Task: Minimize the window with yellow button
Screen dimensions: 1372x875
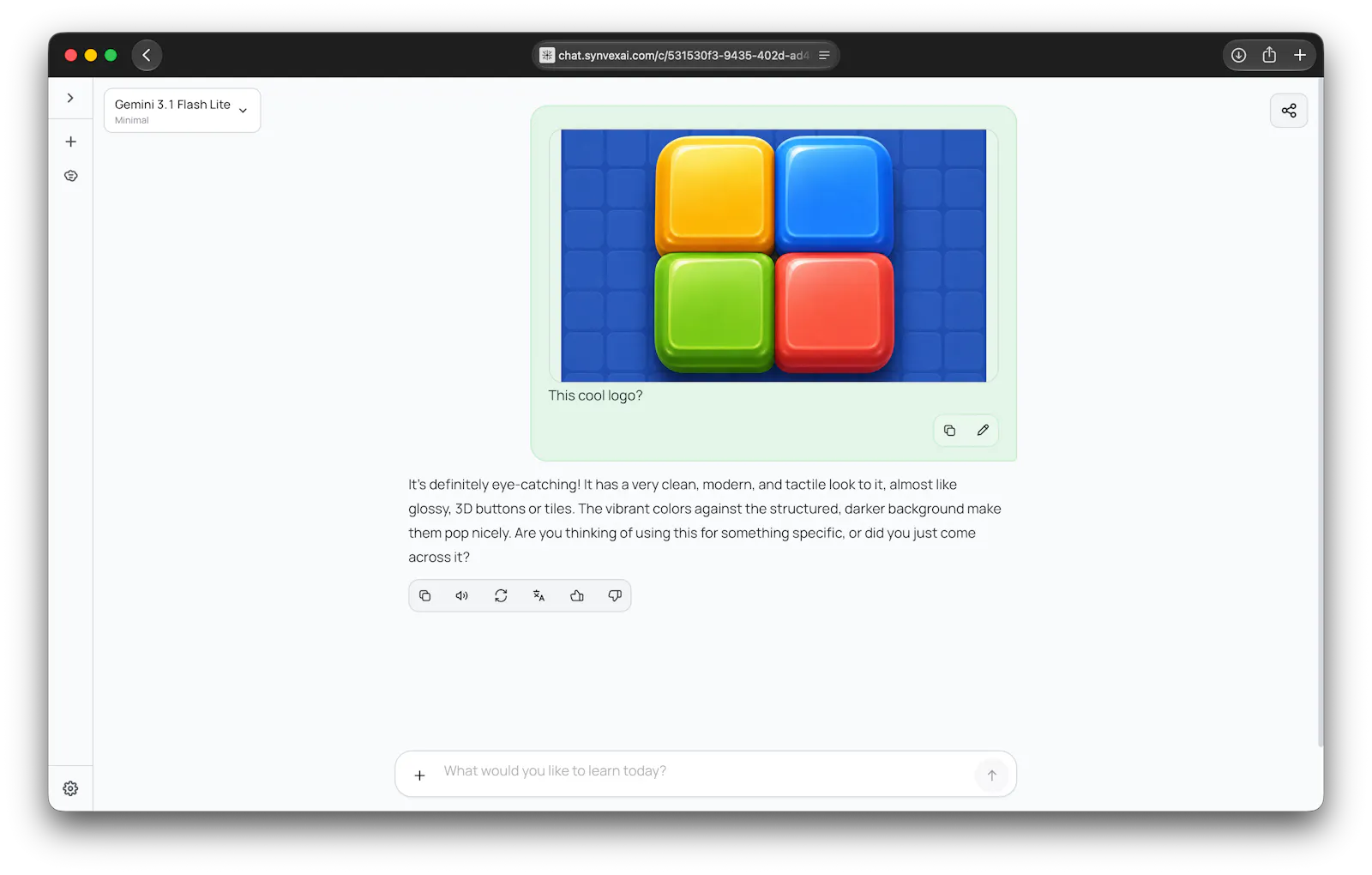Action: click(90, 55)
